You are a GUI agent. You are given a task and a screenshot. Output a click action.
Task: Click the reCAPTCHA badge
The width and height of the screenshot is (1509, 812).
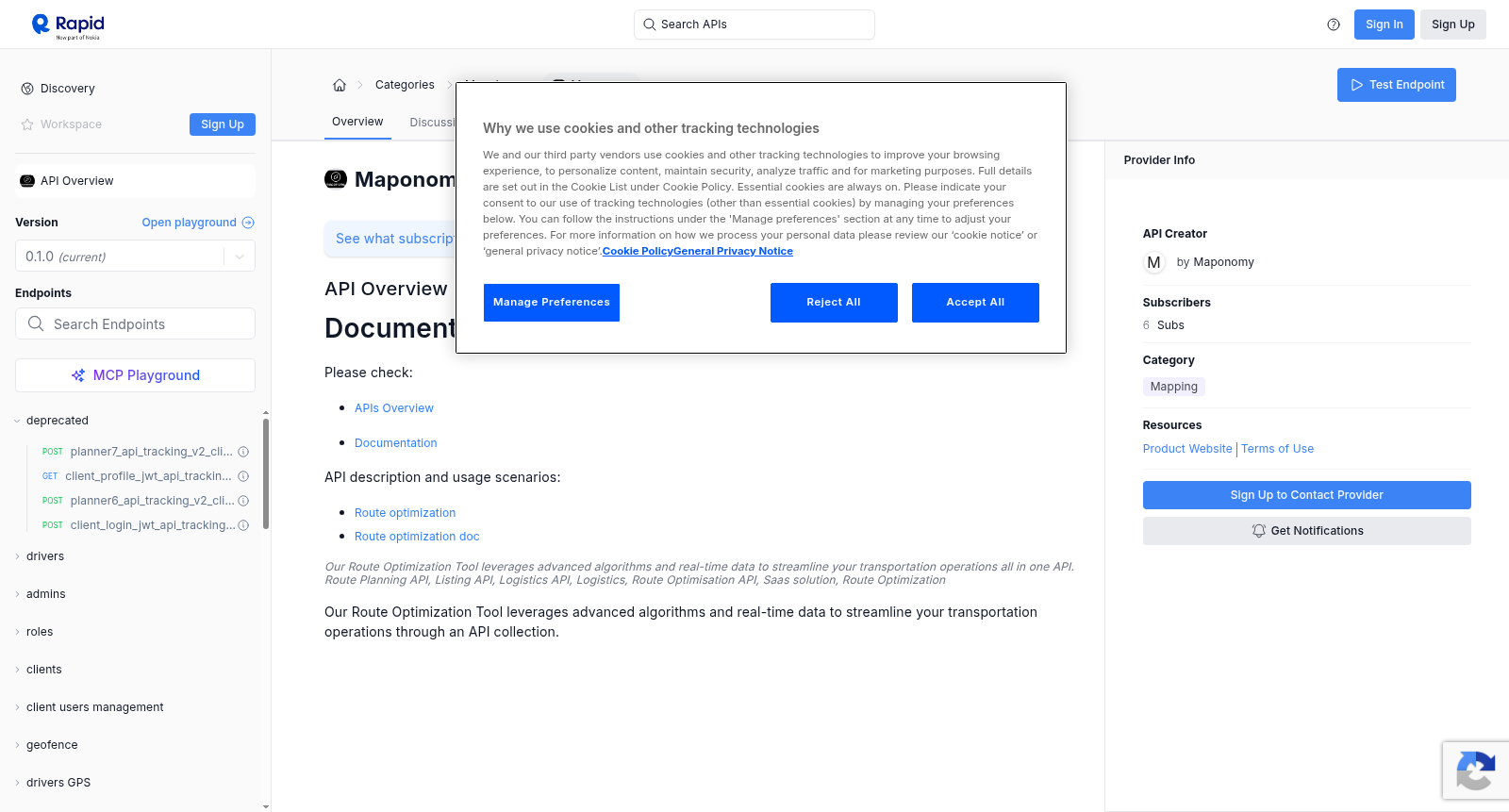1475,771
